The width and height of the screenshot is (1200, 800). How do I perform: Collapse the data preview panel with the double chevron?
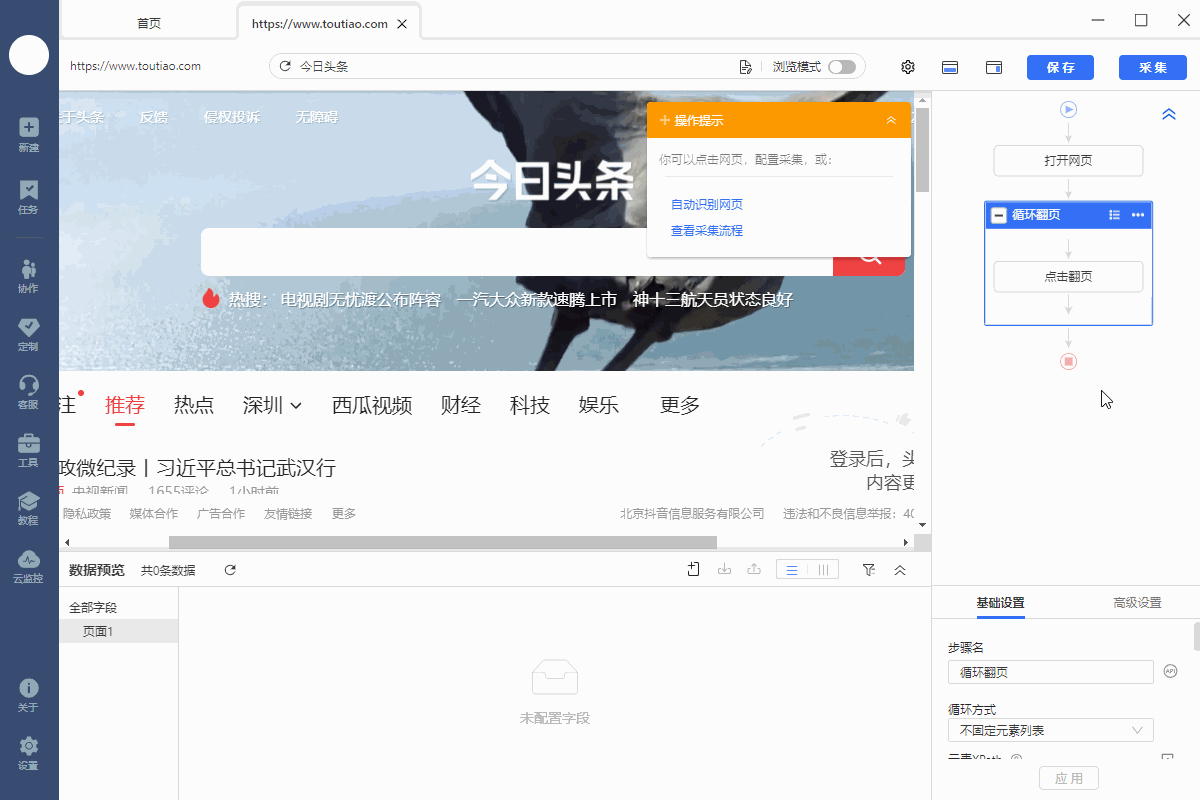point(900,570)
